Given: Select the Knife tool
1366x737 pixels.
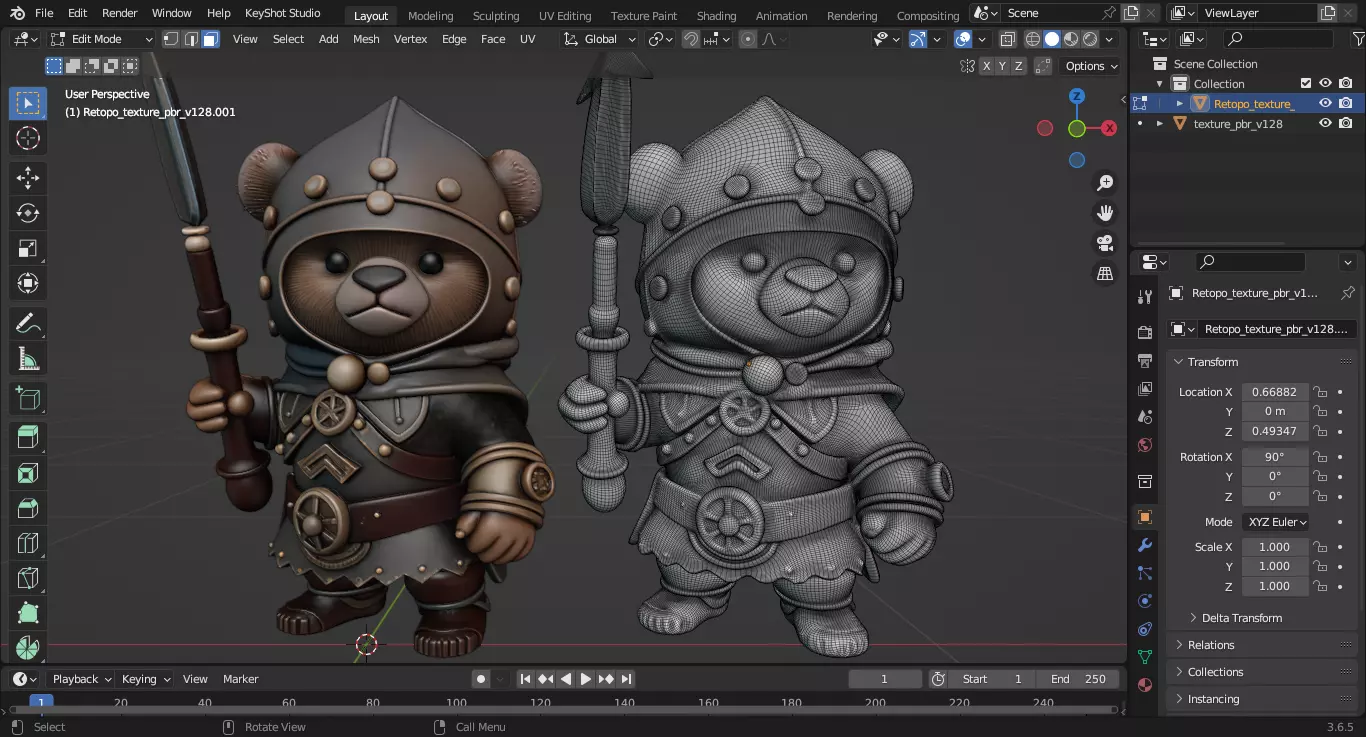Looking at the screenshot, I should 28,578.
